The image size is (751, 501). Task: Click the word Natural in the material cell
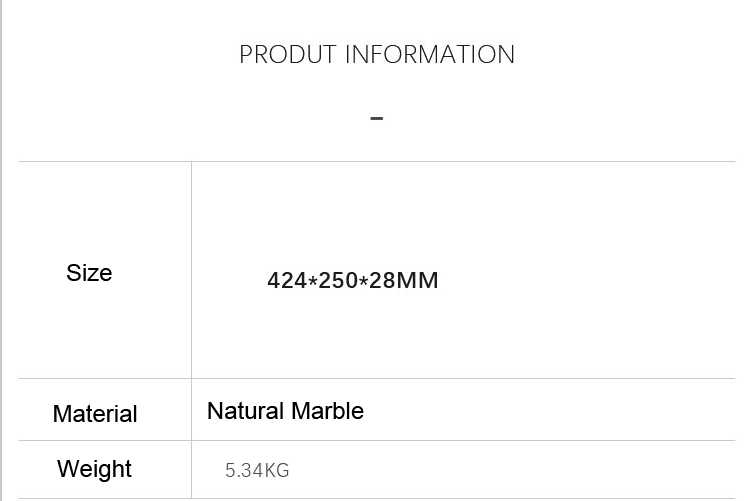coord(246,411)
